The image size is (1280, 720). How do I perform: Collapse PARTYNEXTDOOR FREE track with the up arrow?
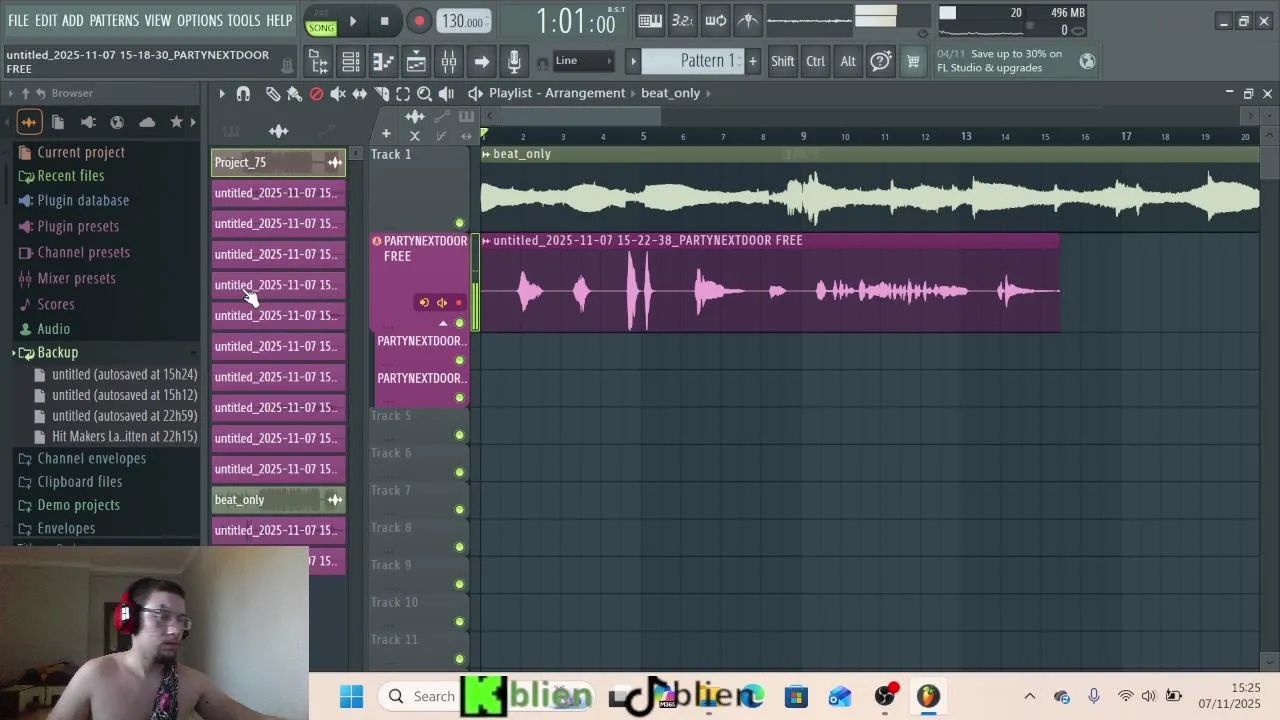click(x=443, y=323)
